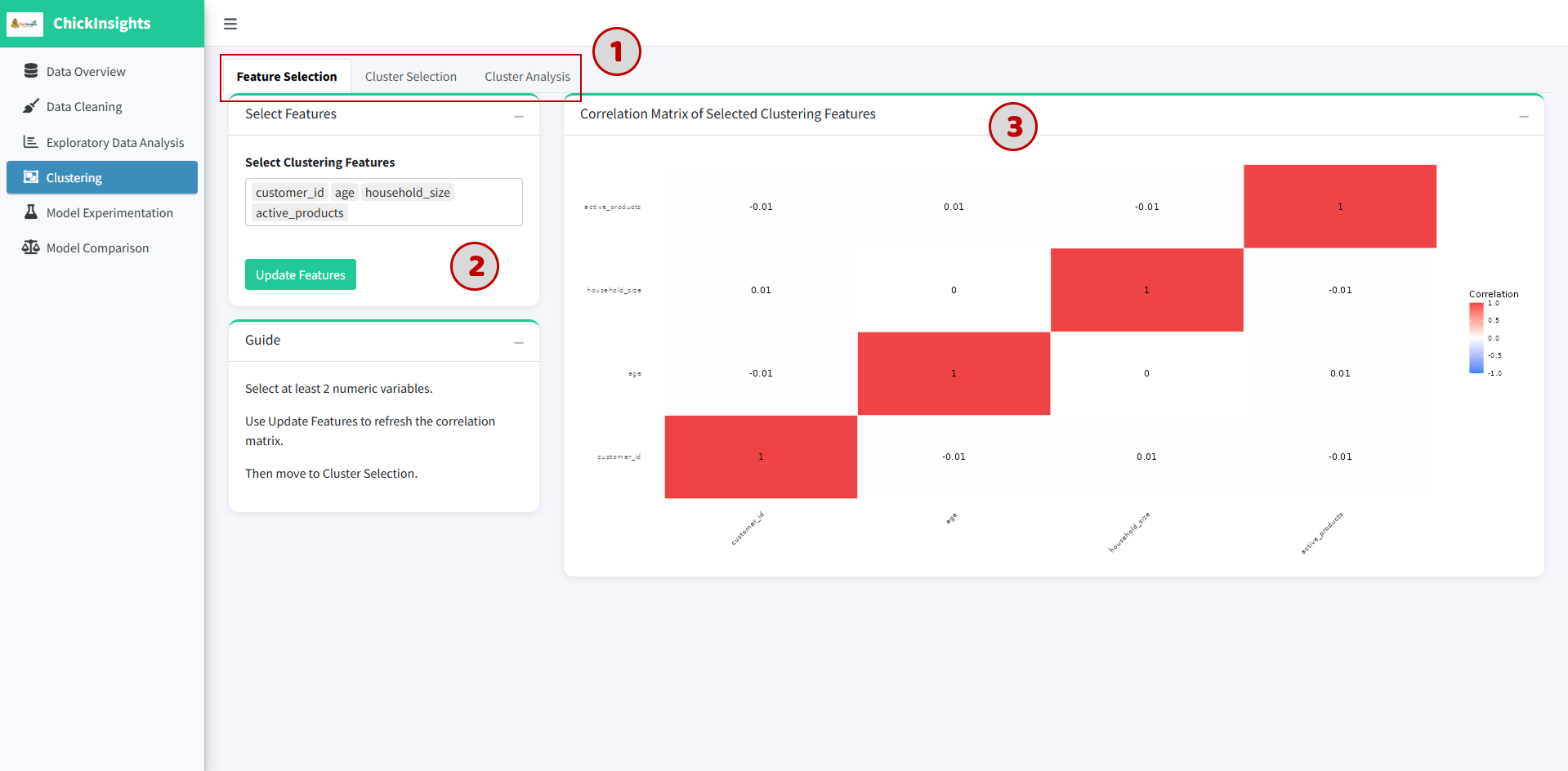
Task: Click the Model Experimentation flask icon
Action: pyautogui.click(x=31, y=212)
